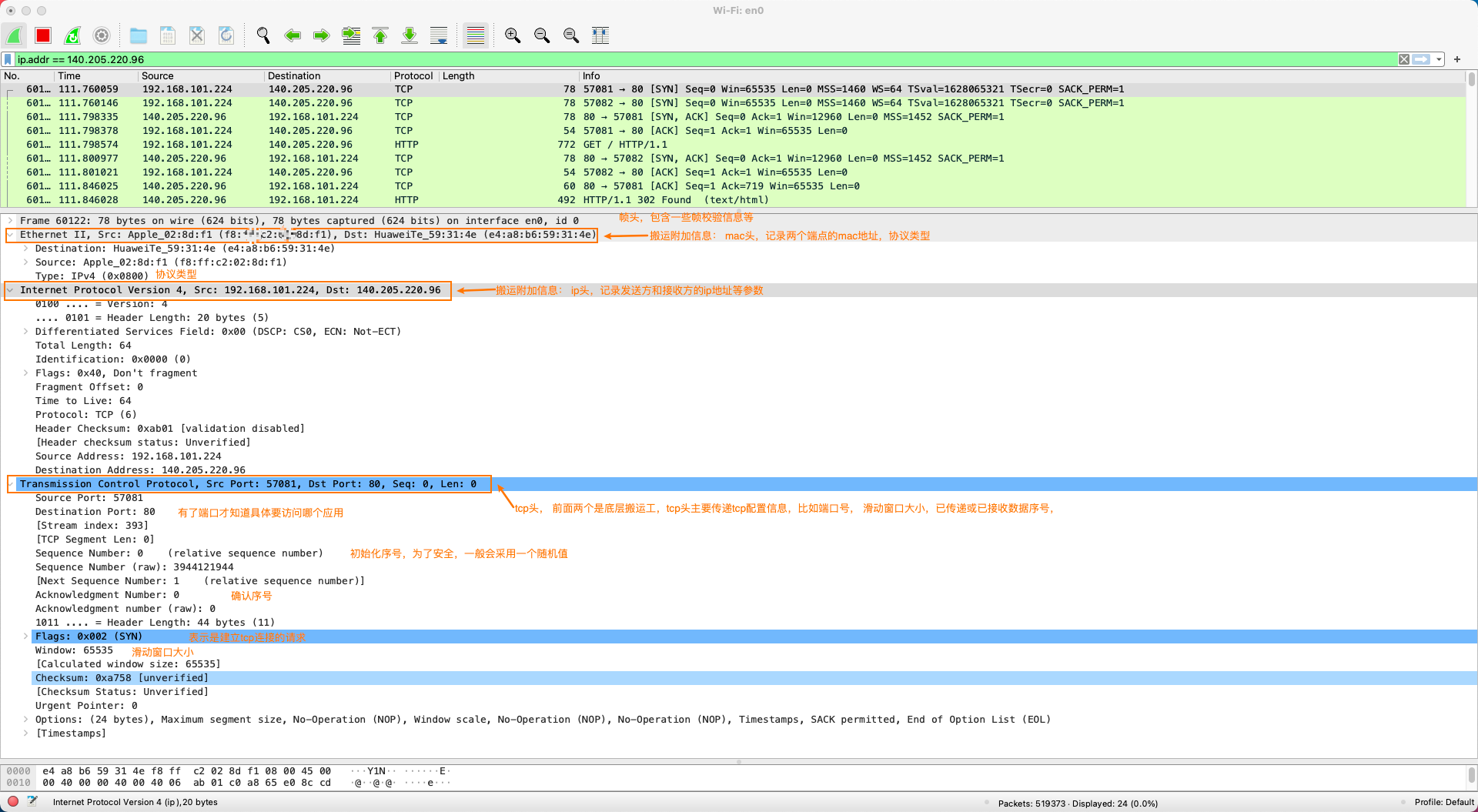Viewport: 1478px width, 812px height.
Task: Select the Time to Live: 64 field
Action: pyautogui.click(x=83, y=401)
